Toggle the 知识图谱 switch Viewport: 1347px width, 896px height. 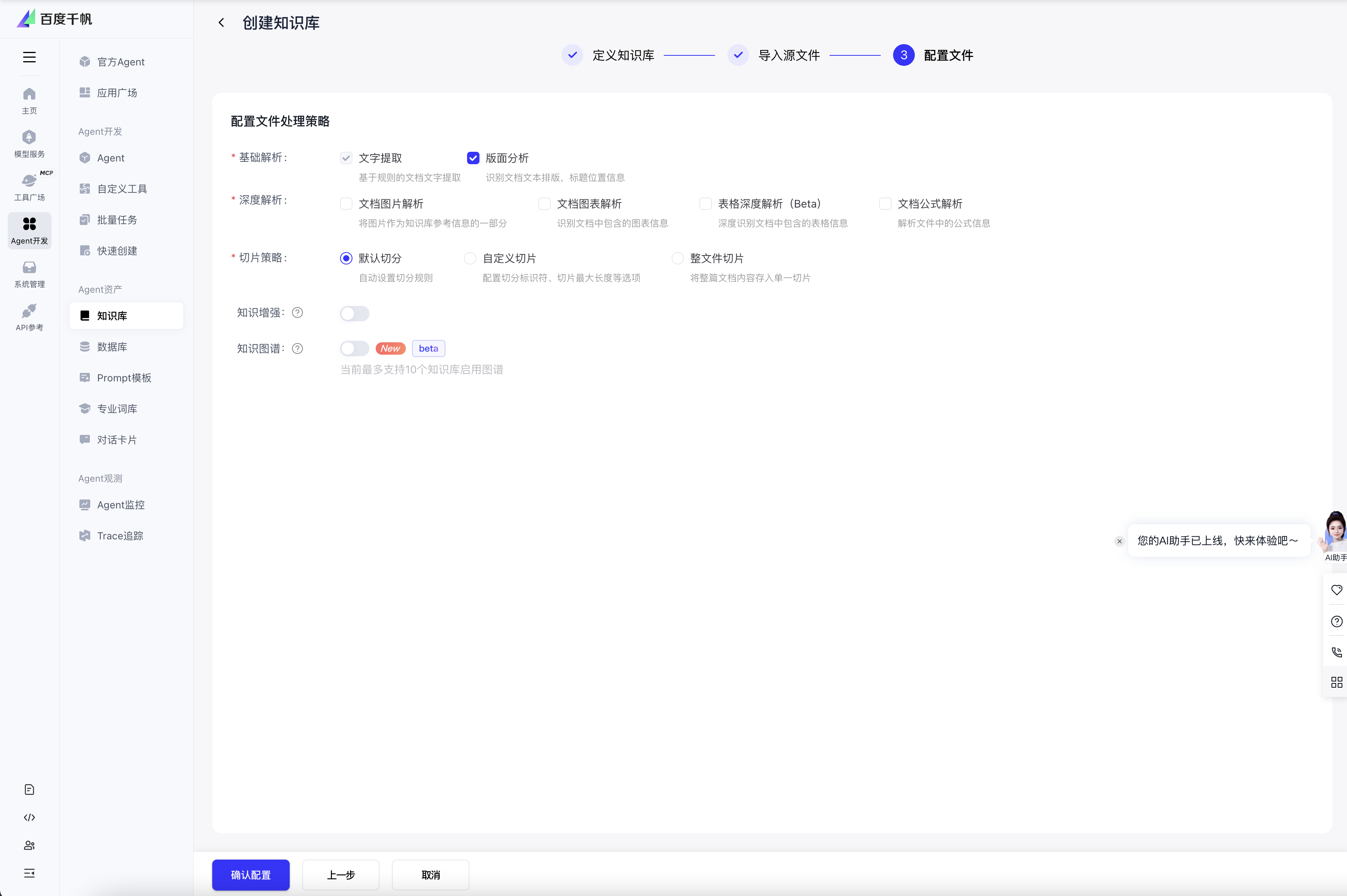[354, 348]
